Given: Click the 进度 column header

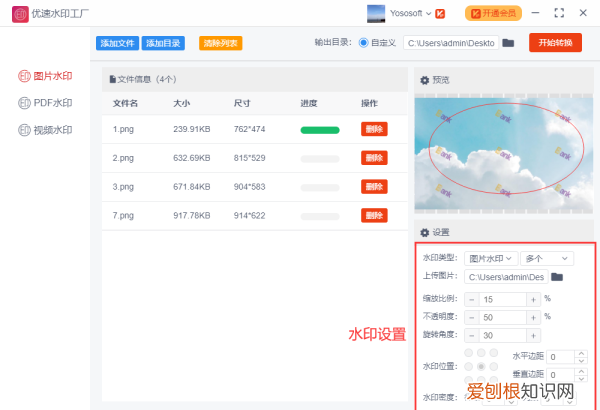Looking at the screenshot, I should 308,103.
